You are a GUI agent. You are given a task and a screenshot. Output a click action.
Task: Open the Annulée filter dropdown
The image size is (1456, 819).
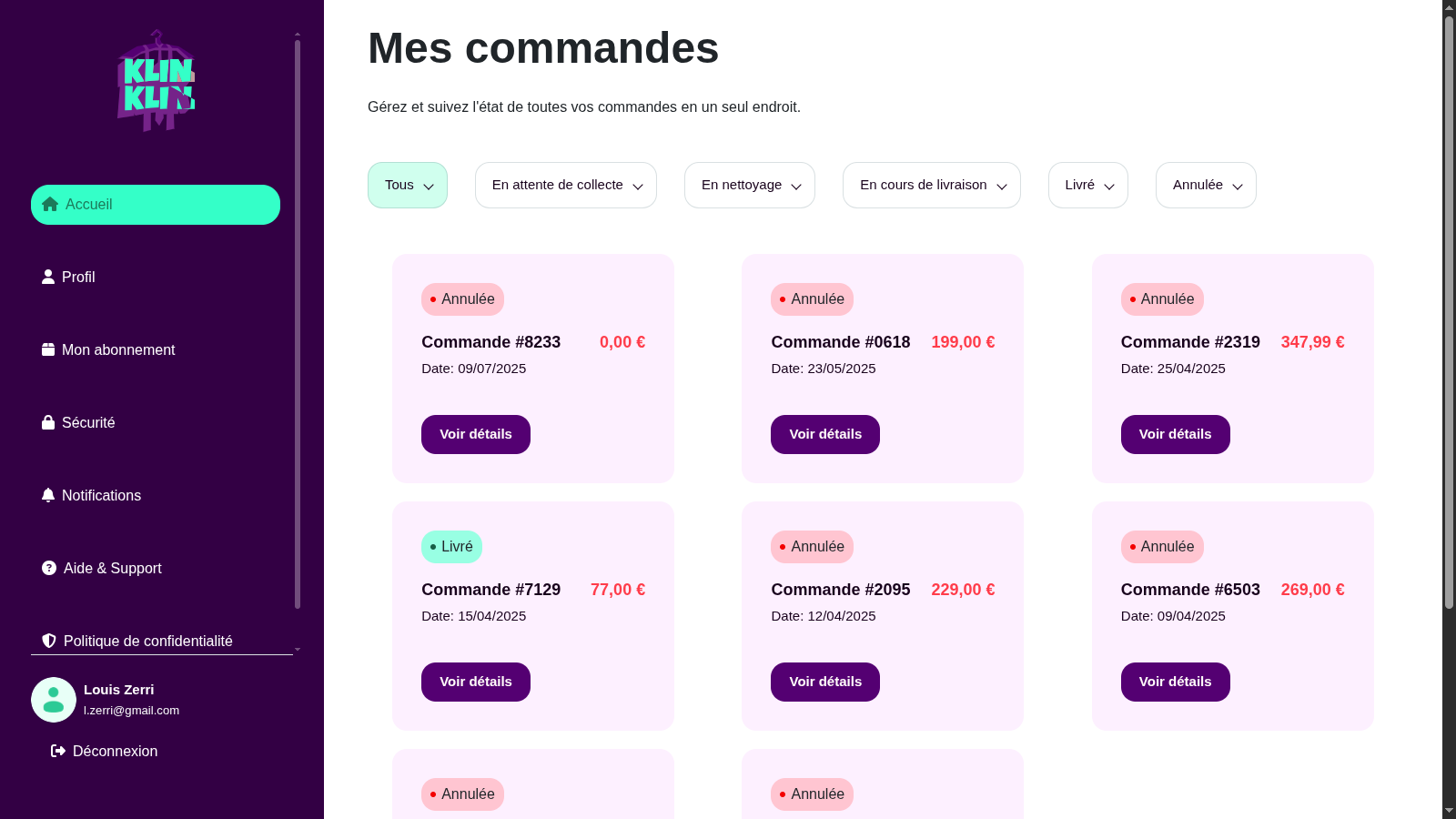[x=1205, y=185]
